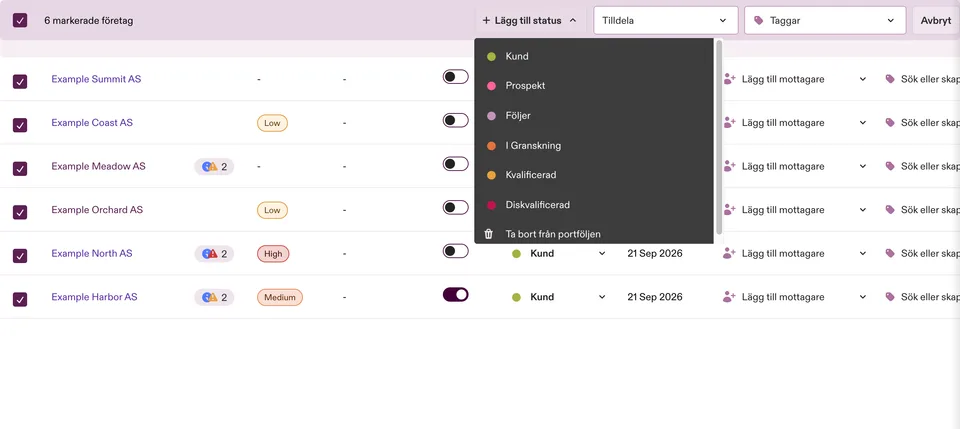Enable the toggle switch for Example Coast AS
The height and width of the screenshot is (429, 960).
[x=456, y=120]
